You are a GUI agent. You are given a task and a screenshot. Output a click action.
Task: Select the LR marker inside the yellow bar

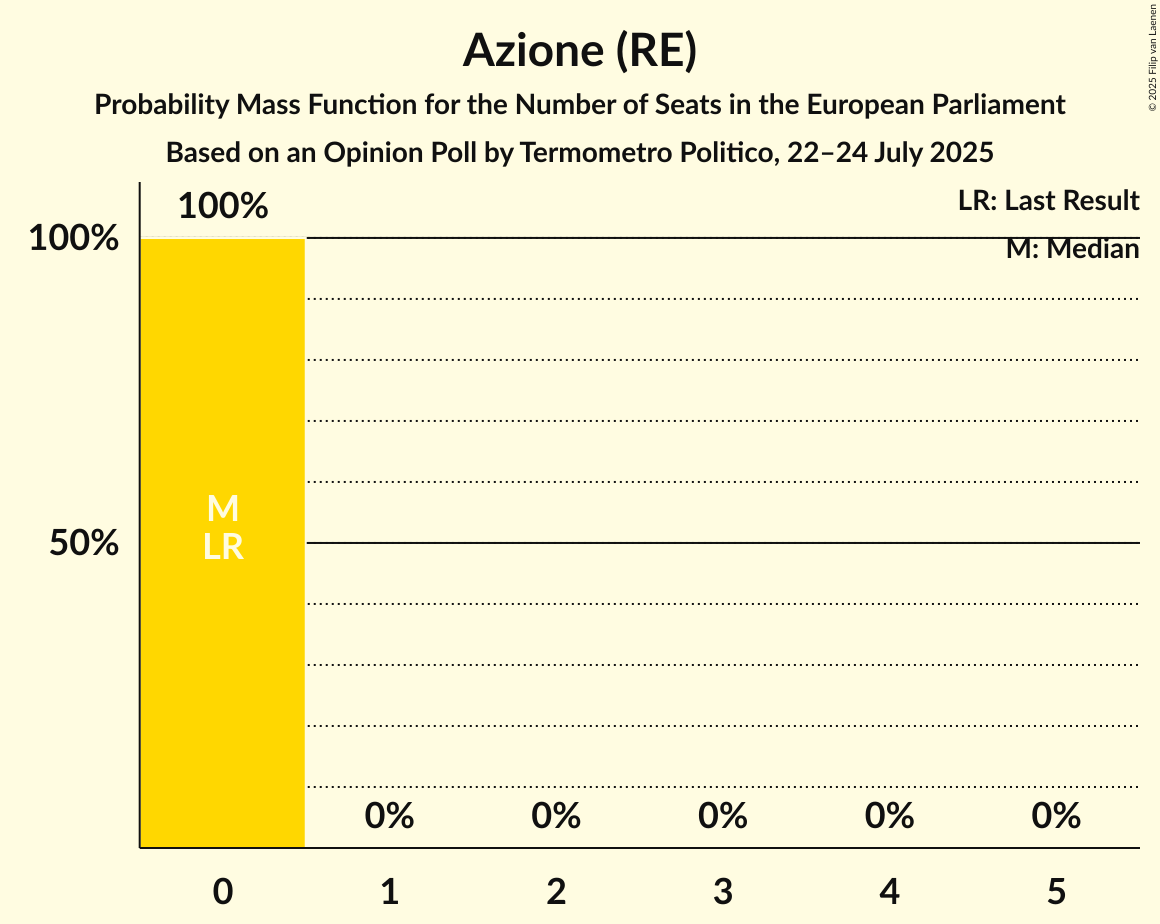[x=223, y=547]
